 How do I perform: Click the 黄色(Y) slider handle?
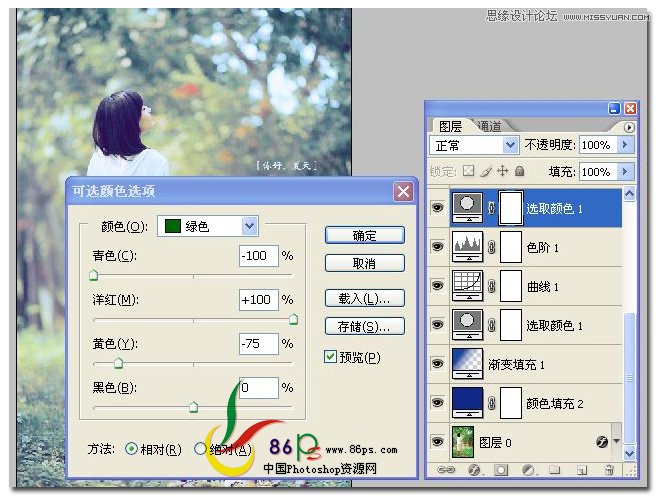pyautogui.click(x=119, y=363)
